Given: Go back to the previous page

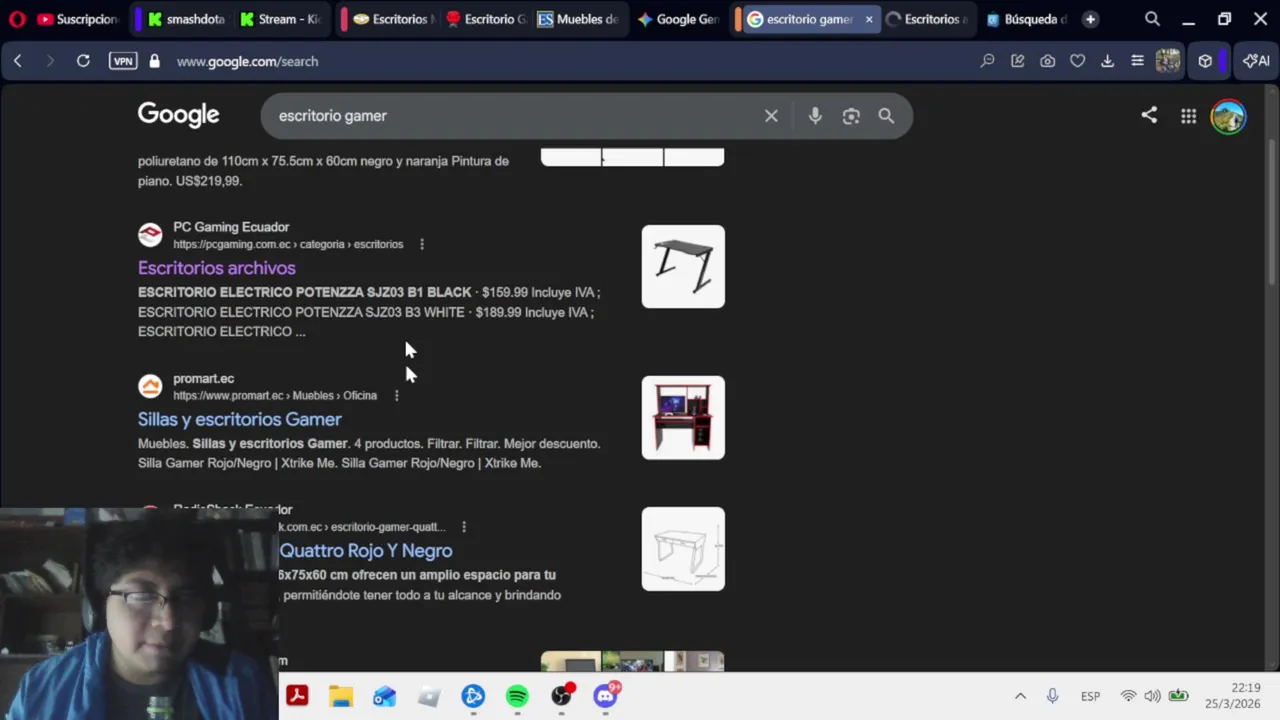Looking at the screenshot, I should click(18, 61).
